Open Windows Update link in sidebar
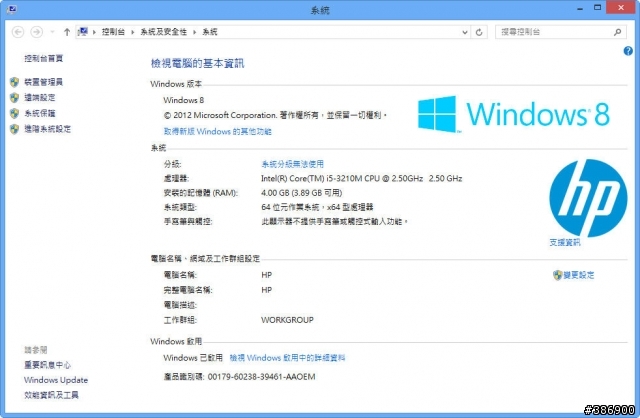This screenshot has height=418, width=640. coord(56,380)
